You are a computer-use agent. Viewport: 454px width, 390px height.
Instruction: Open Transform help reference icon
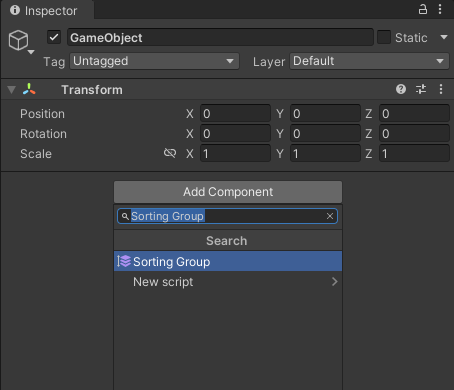tap(401, 89)
